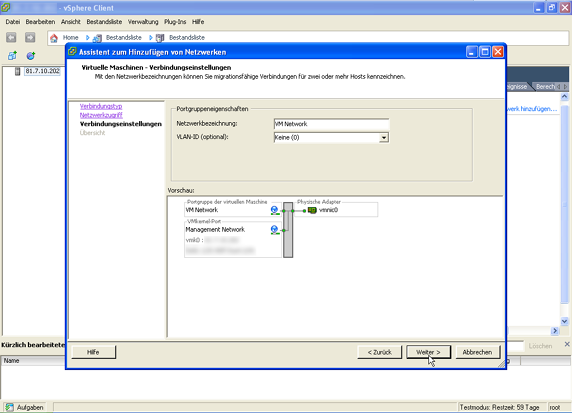Go to Verbindungstyp wizard step
The height and width of the screenshot is (413, 572).
(x=101, y=106)
